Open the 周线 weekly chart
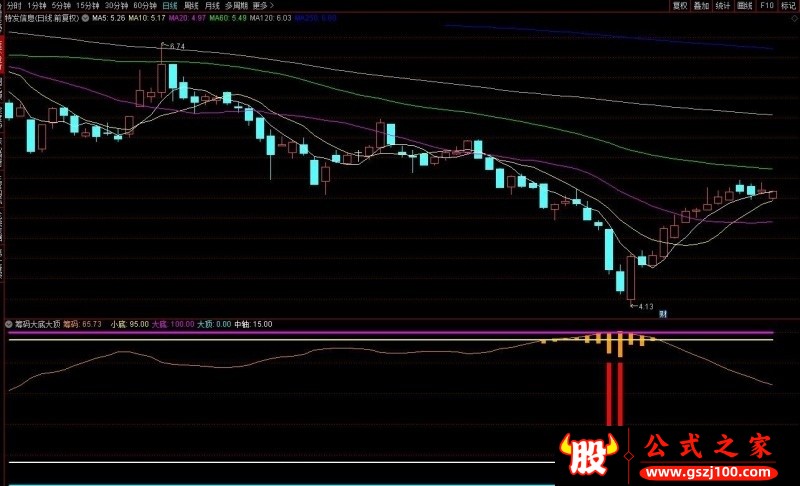800x486 pixels. (x=191, y=6)
